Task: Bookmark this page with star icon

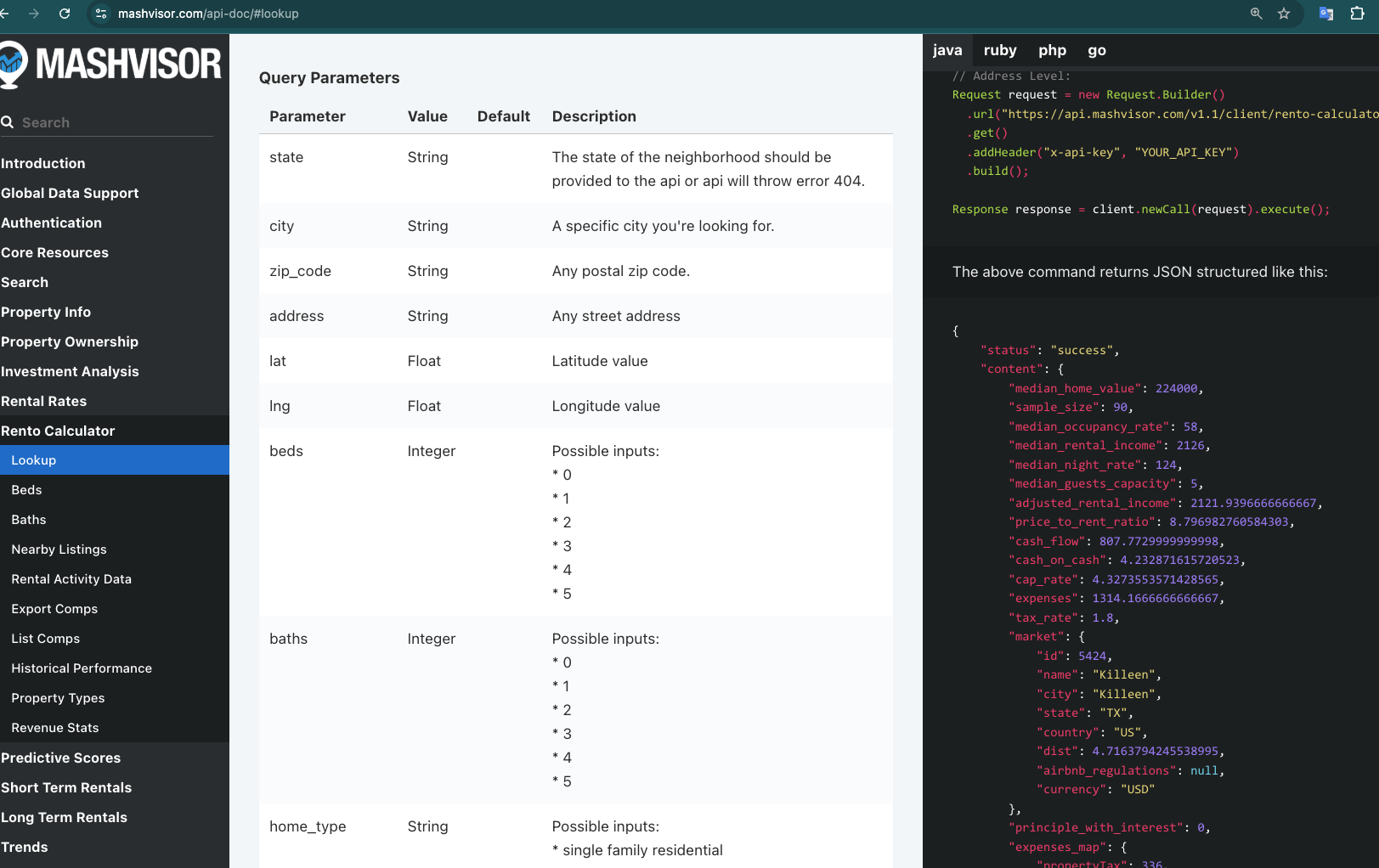Action: [1284, 14]
